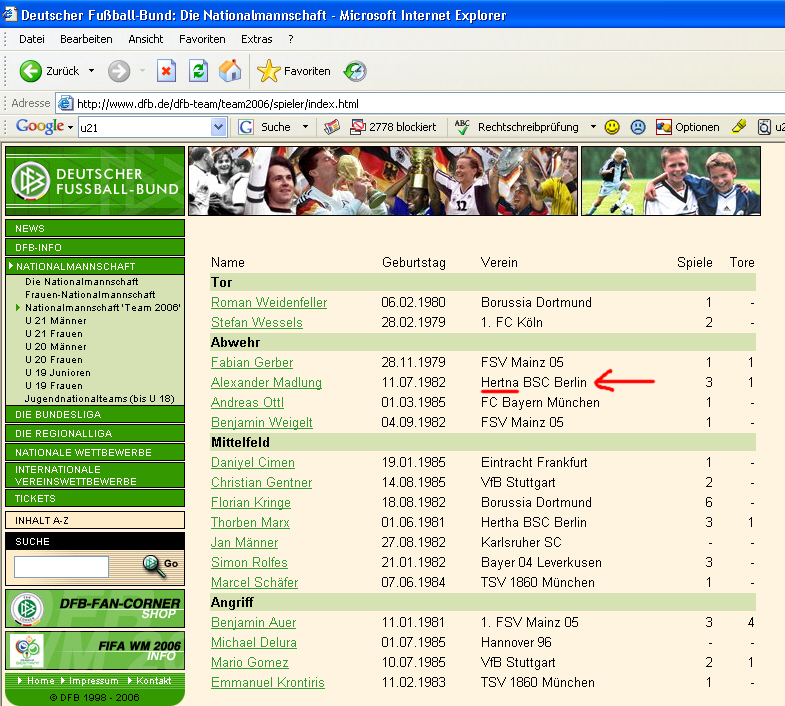Open the TICKETS section

[95, 498]
